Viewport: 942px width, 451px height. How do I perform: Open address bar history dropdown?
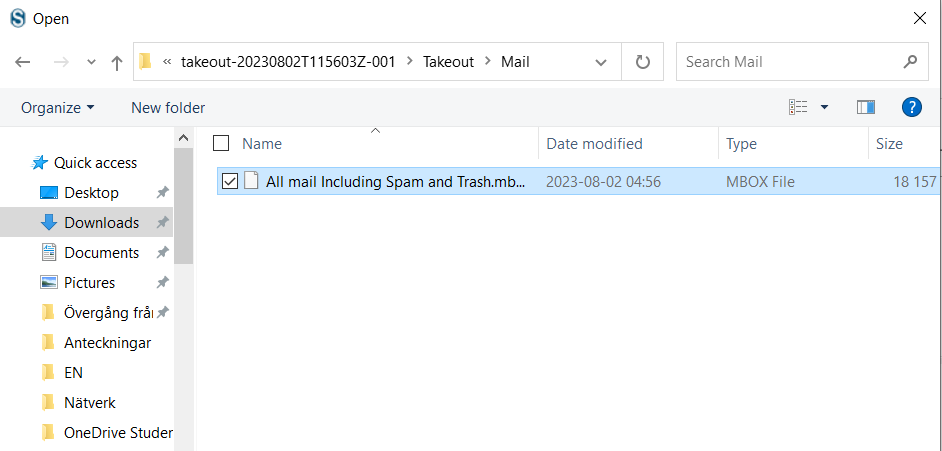[601, 62]
